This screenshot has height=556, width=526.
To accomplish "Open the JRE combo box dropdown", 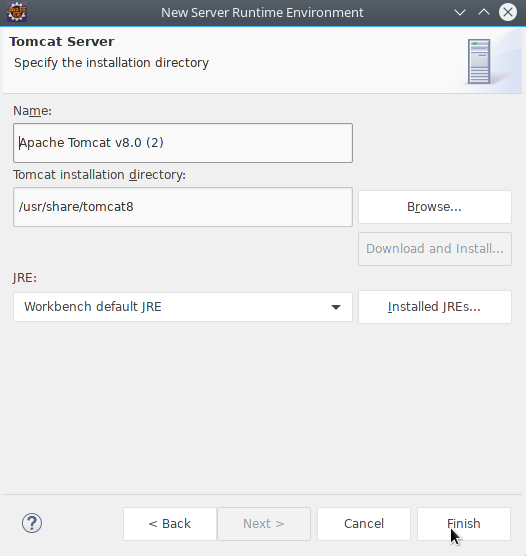I will click(x=183, y=307).
